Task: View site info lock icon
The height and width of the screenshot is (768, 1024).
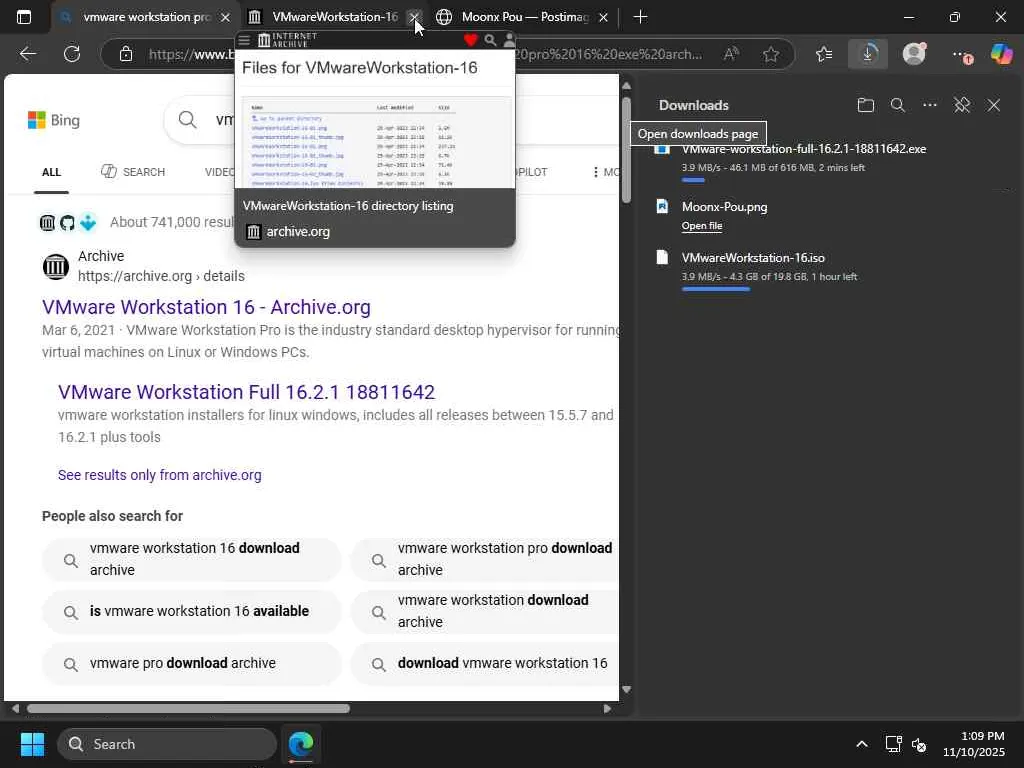Action: click(x=126, y=54)
